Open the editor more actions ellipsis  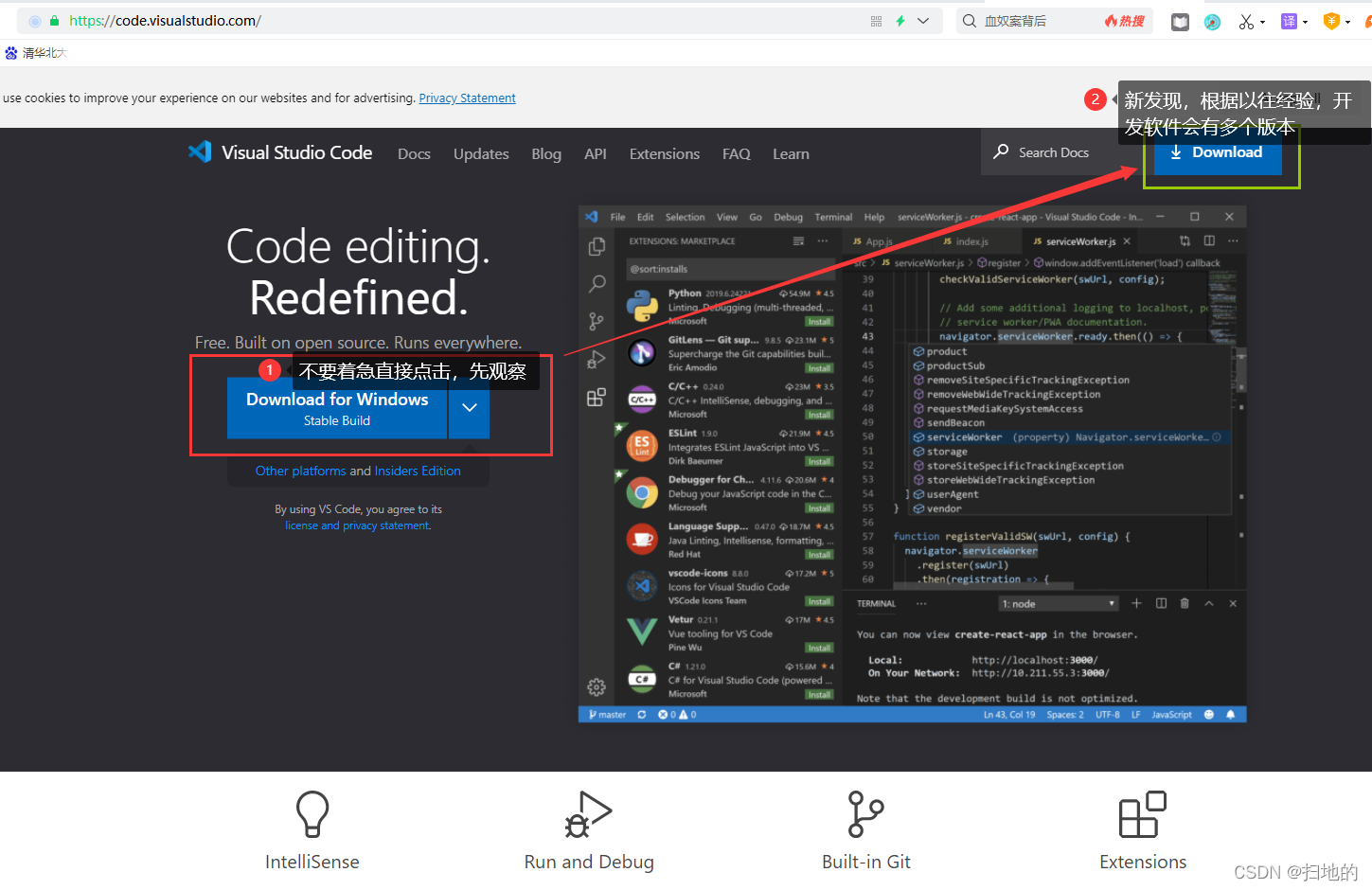click(x=1233, y=240)
